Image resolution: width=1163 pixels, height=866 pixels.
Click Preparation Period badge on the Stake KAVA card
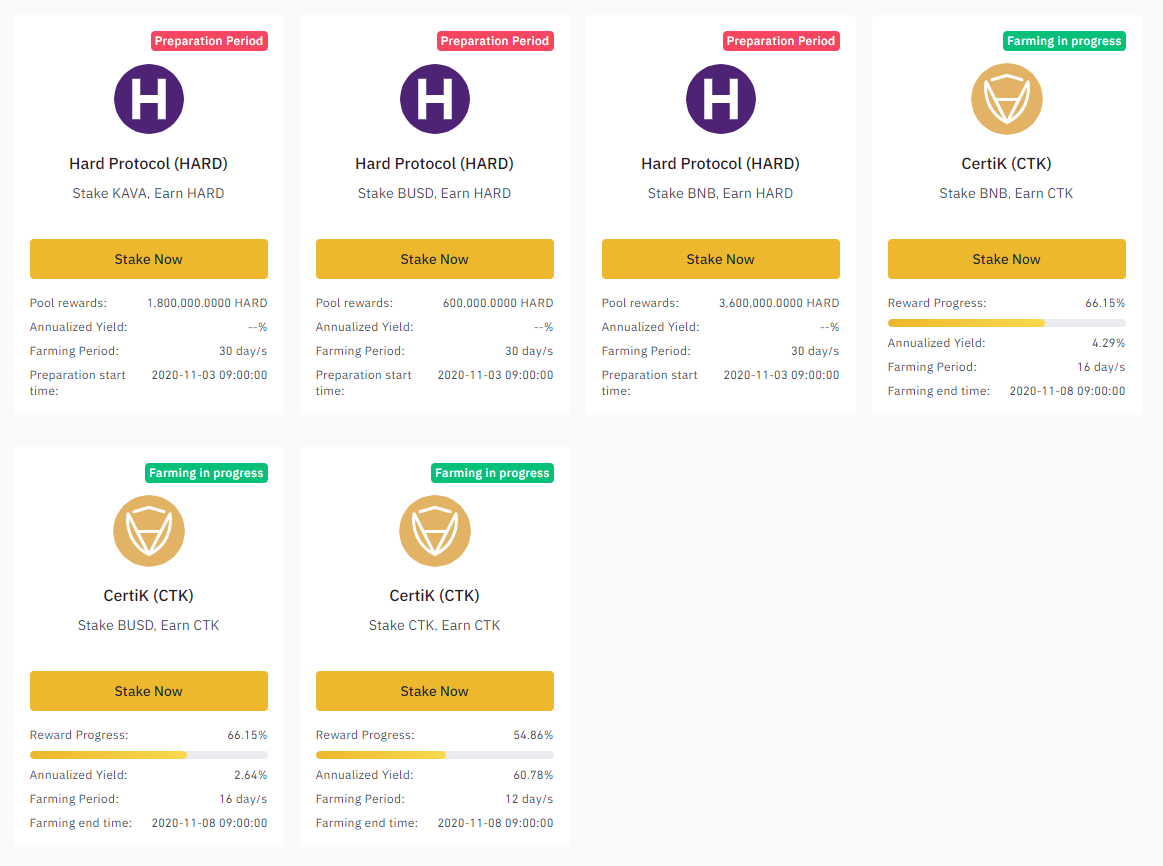point(209,41)
